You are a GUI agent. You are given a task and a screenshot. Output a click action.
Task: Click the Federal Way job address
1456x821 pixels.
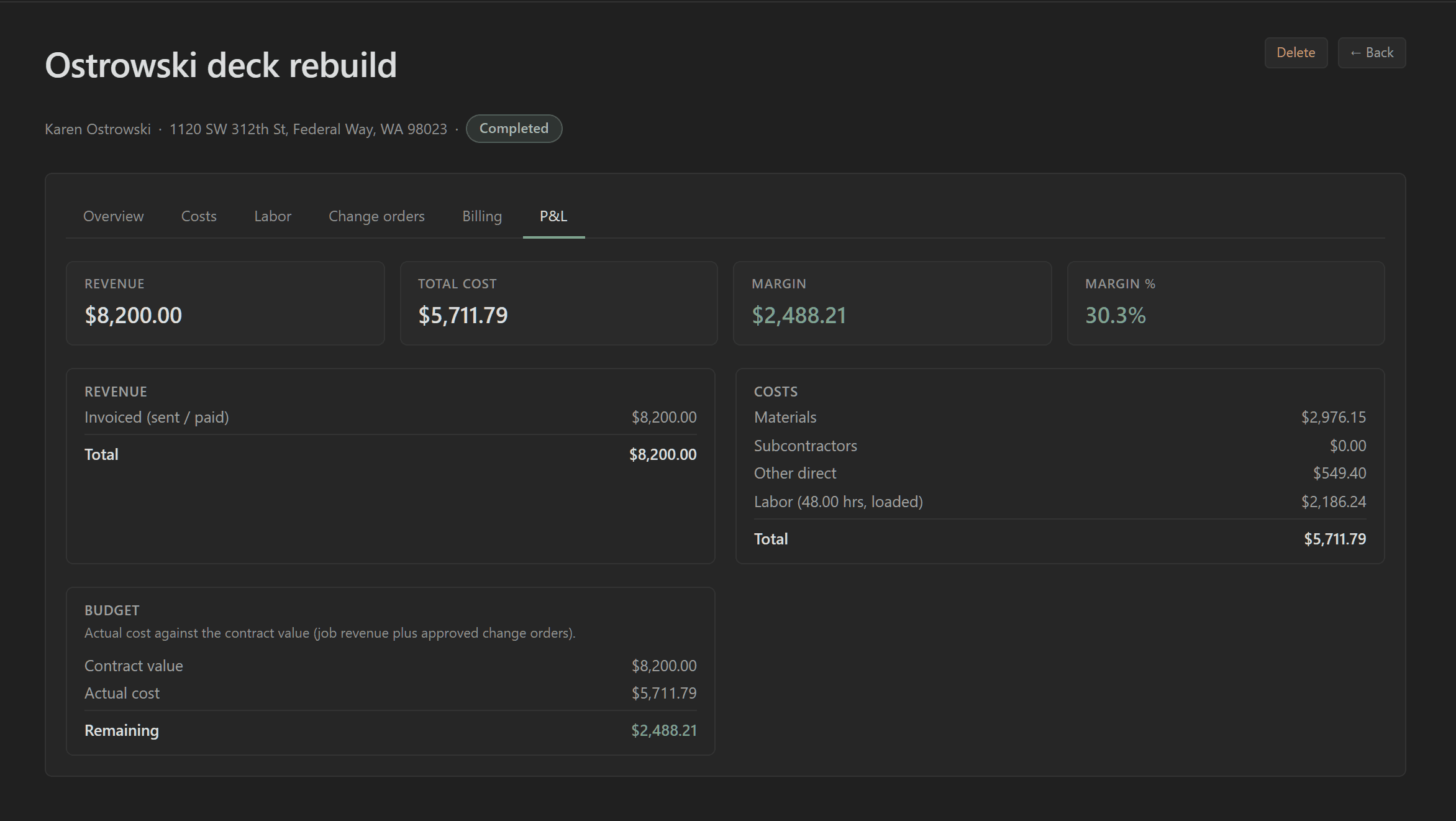pos(308,129)
